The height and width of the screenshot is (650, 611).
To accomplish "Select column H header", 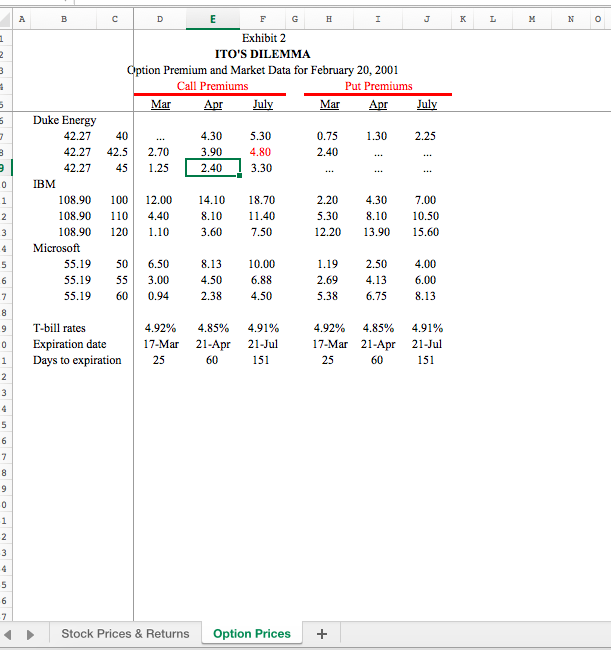I will (329, 19).
